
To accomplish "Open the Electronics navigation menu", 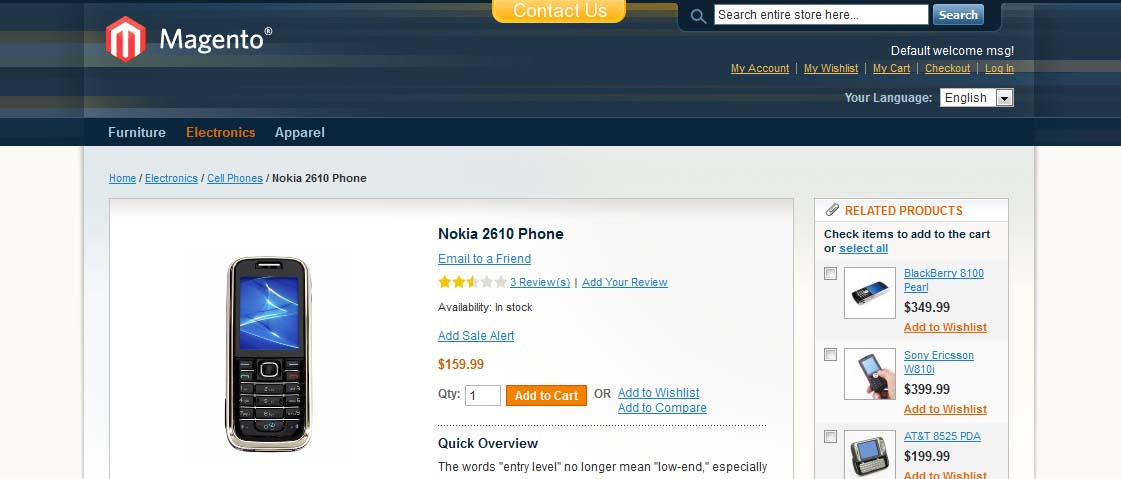I will click(220, 132).
